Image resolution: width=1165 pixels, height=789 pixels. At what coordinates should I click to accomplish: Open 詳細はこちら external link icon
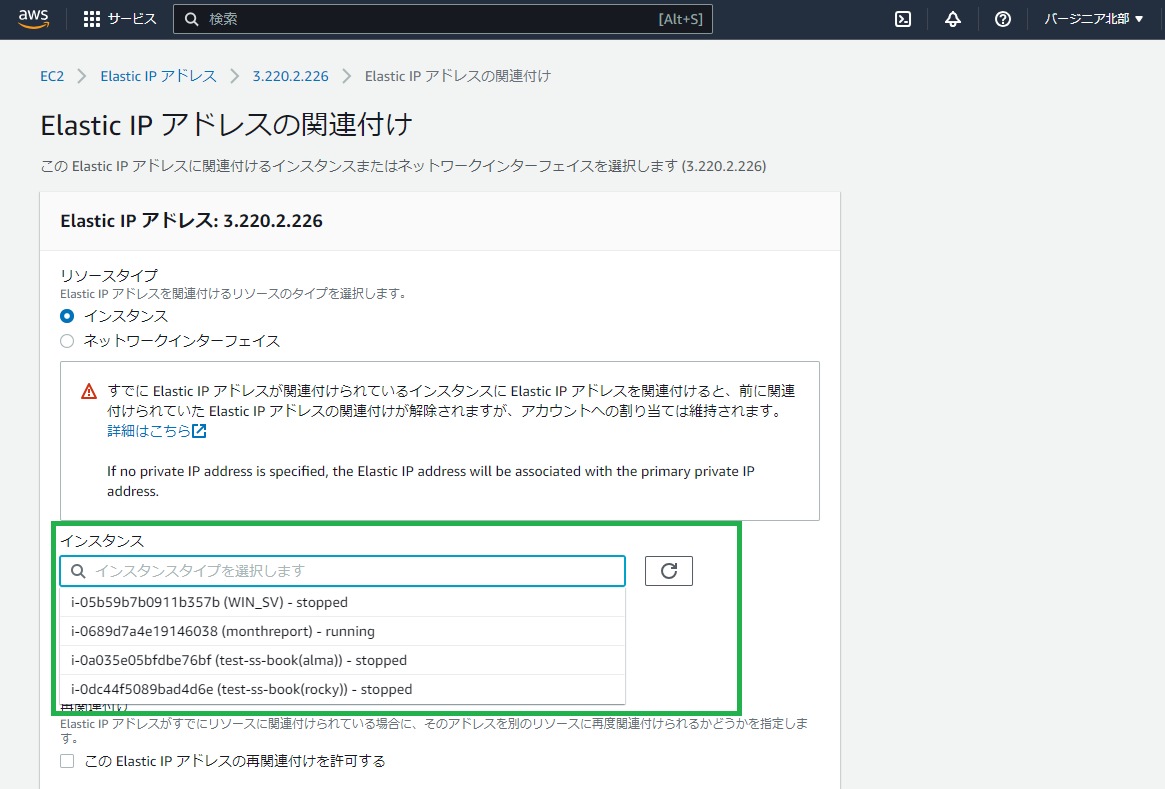coord(197,431)
